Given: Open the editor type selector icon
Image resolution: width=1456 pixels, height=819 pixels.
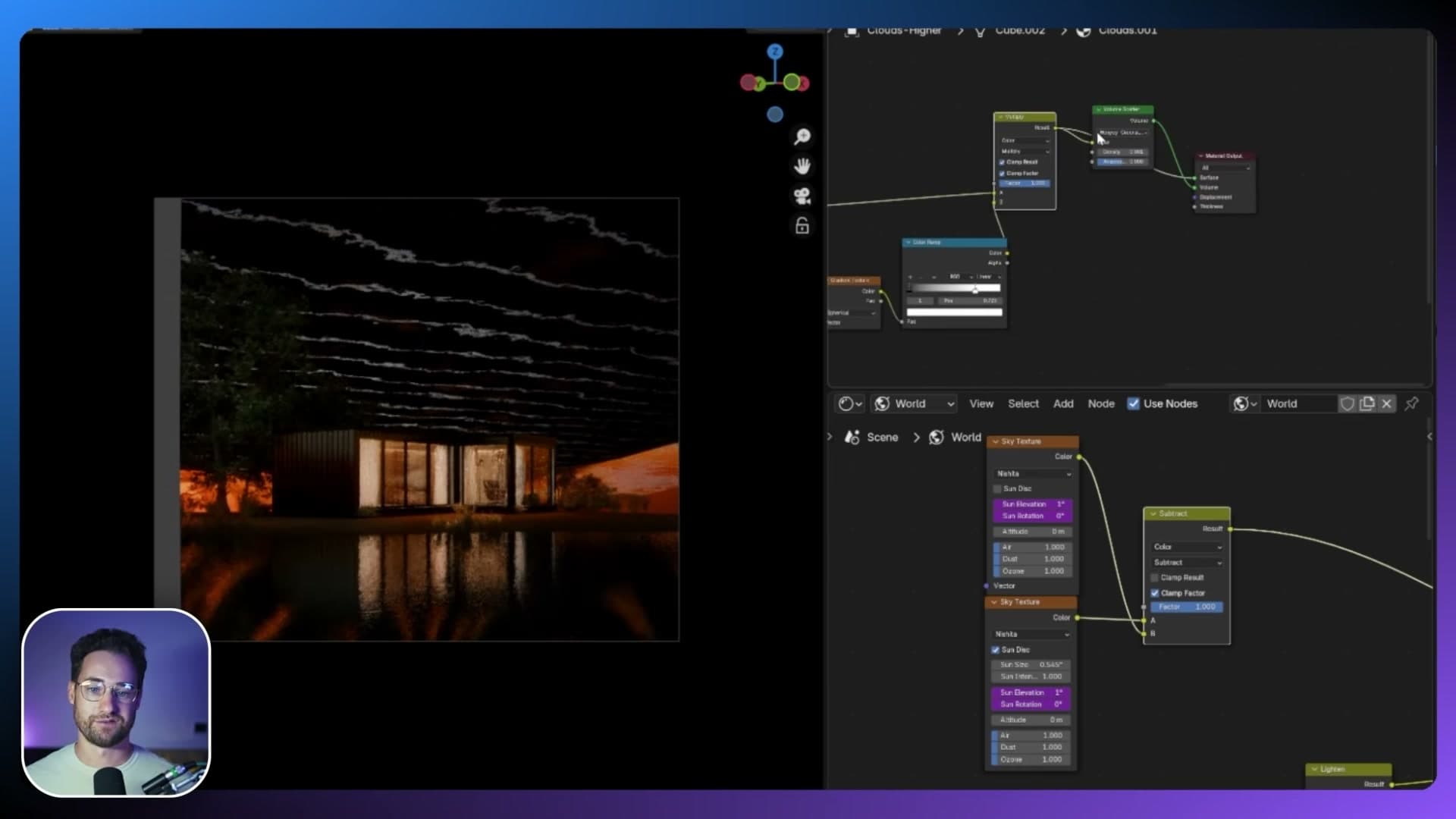Looking at the screenshot, I should [849, 404].
